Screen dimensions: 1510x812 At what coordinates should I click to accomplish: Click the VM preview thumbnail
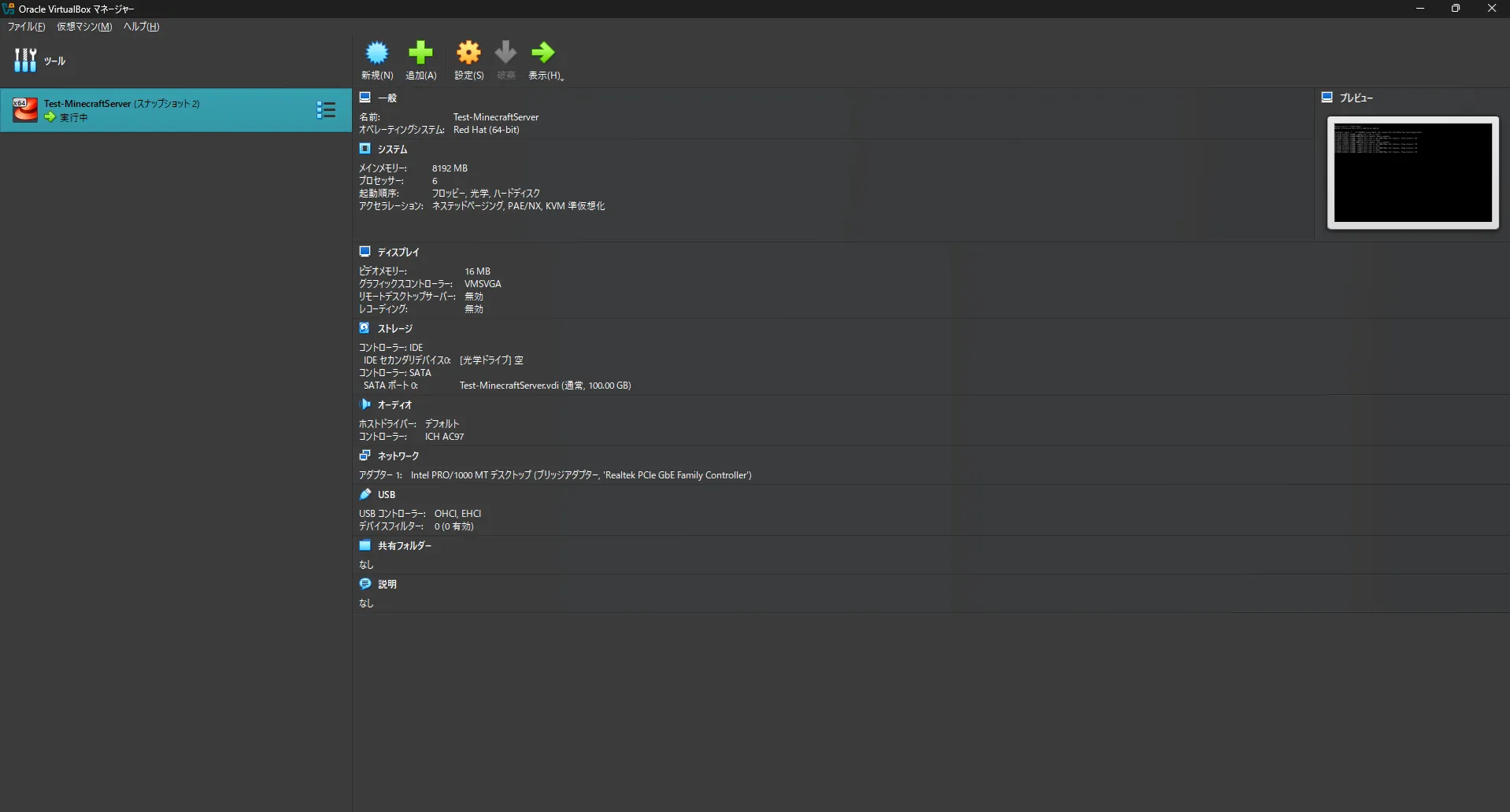coord(1412,172)
